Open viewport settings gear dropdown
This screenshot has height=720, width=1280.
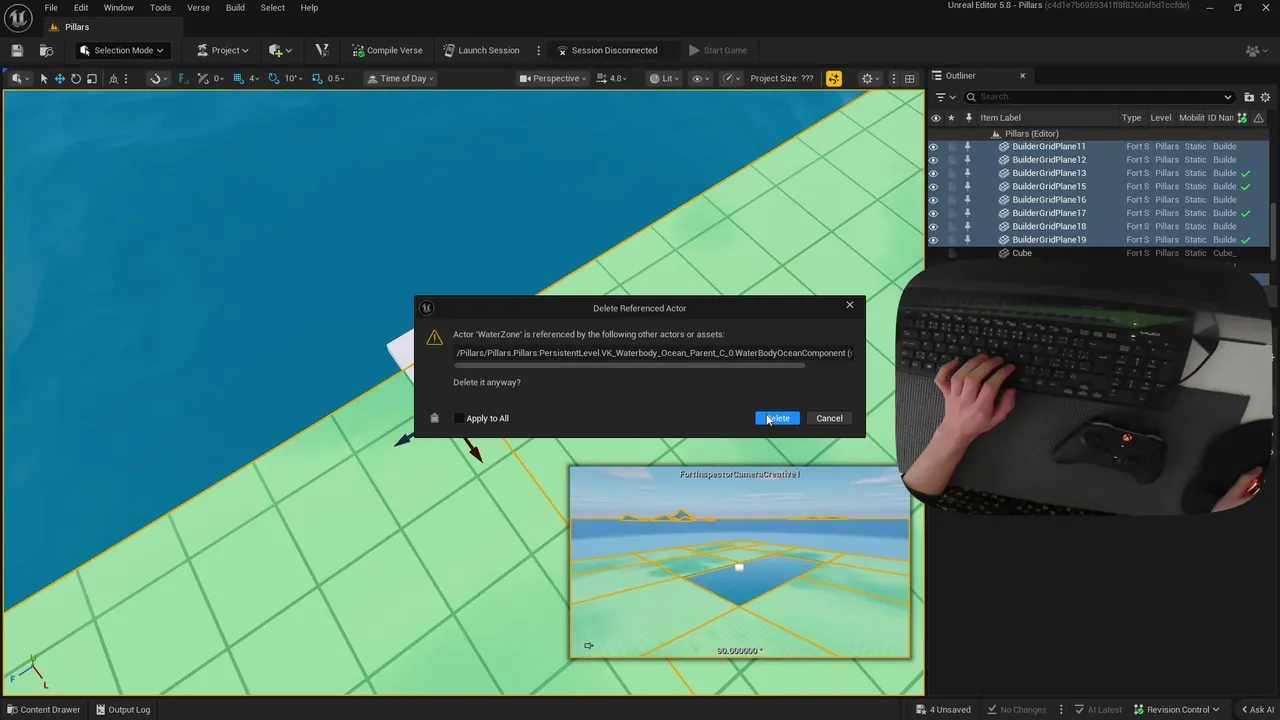(871, 78)
